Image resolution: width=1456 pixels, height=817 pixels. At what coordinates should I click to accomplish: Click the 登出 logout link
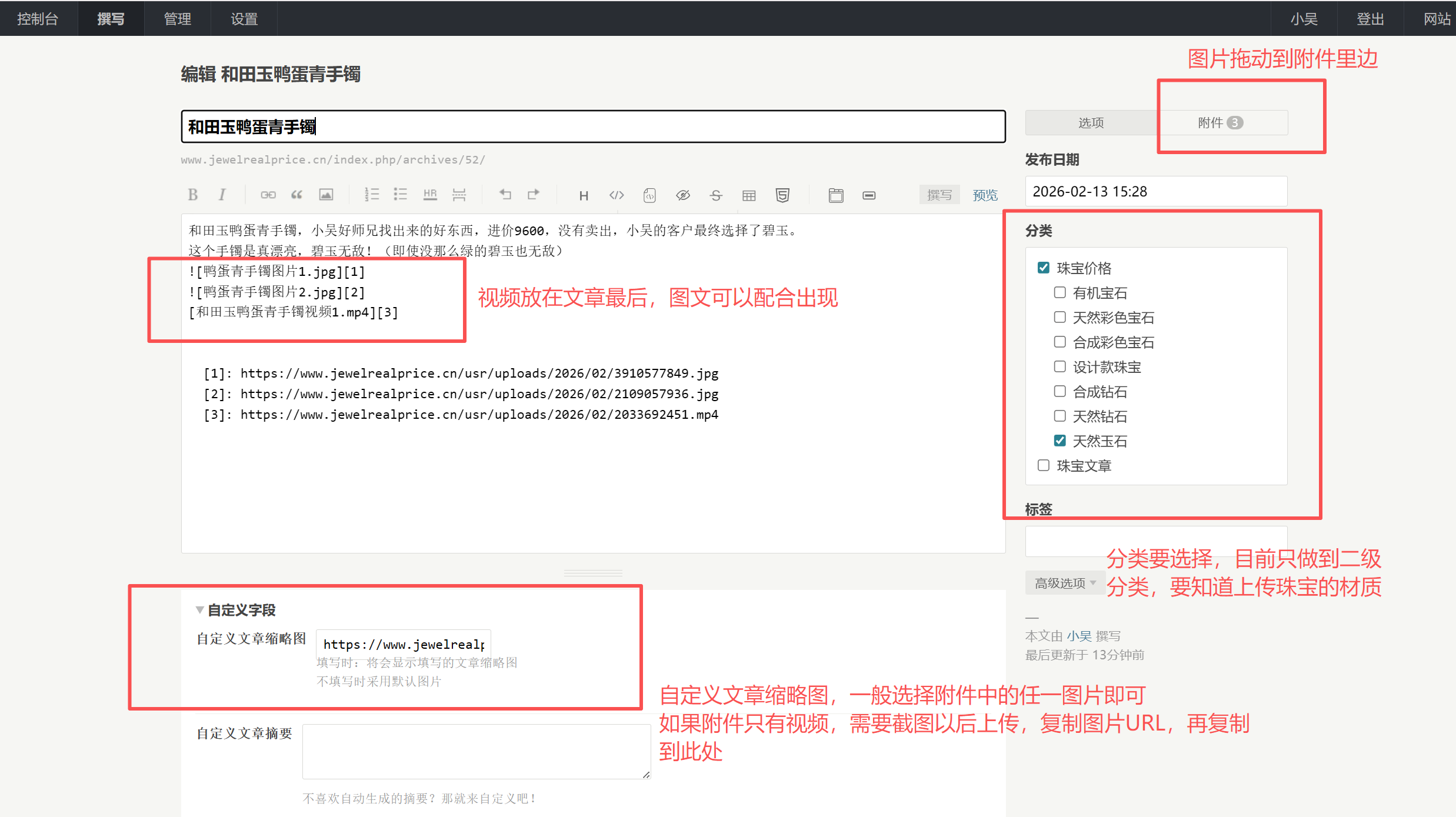tap(1370, 19)
